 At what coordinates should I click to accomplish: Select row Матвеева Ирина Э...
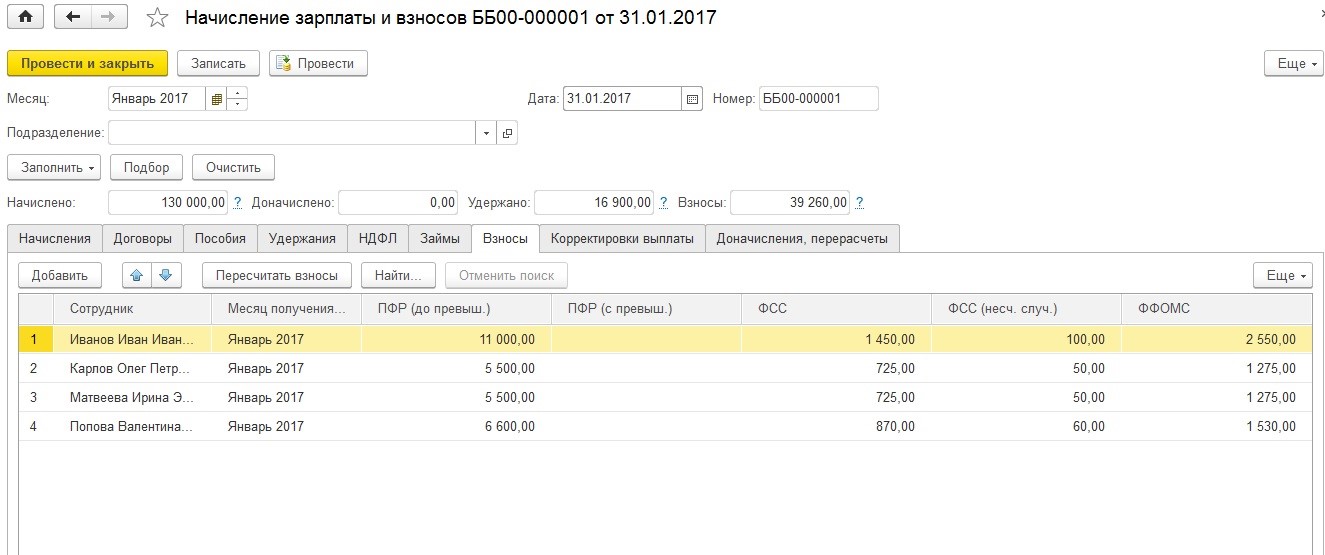665,397
